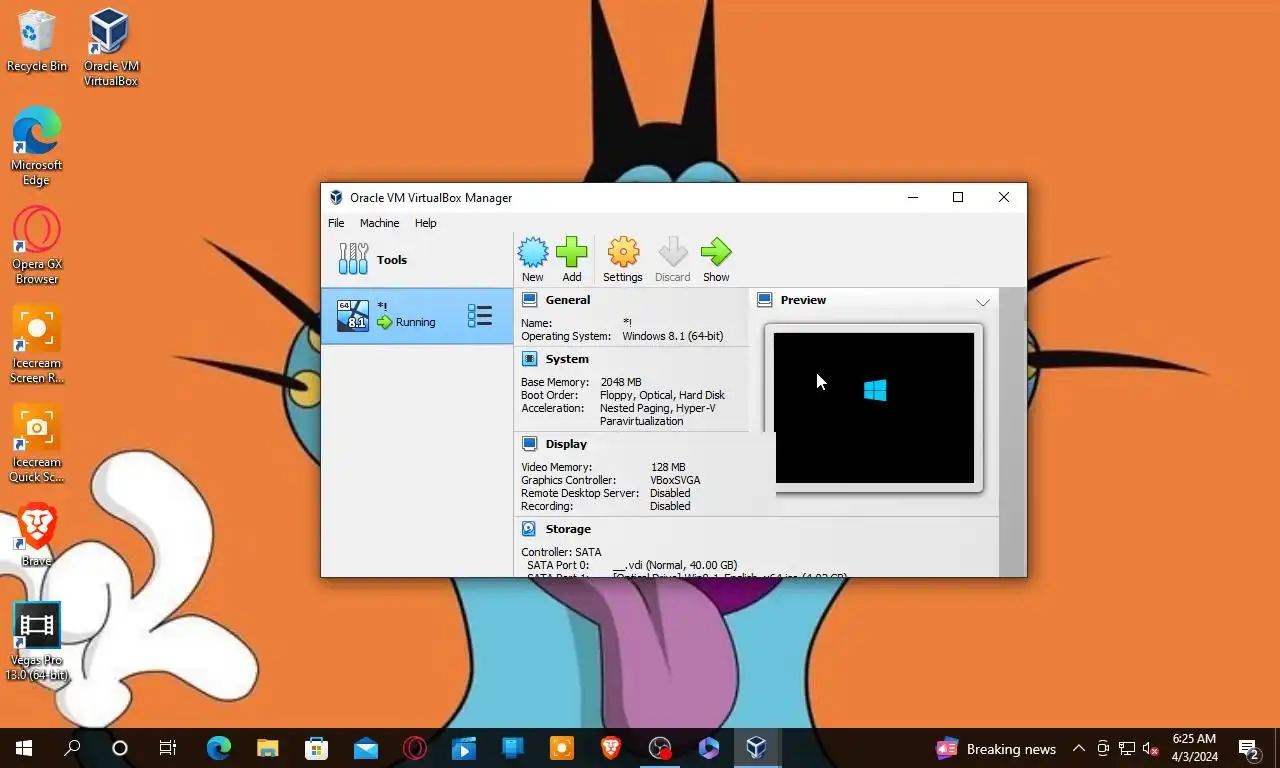Viewport: 1280px width, 768px height.
Task: Open the Machine menu
Action: click(379, 223)
